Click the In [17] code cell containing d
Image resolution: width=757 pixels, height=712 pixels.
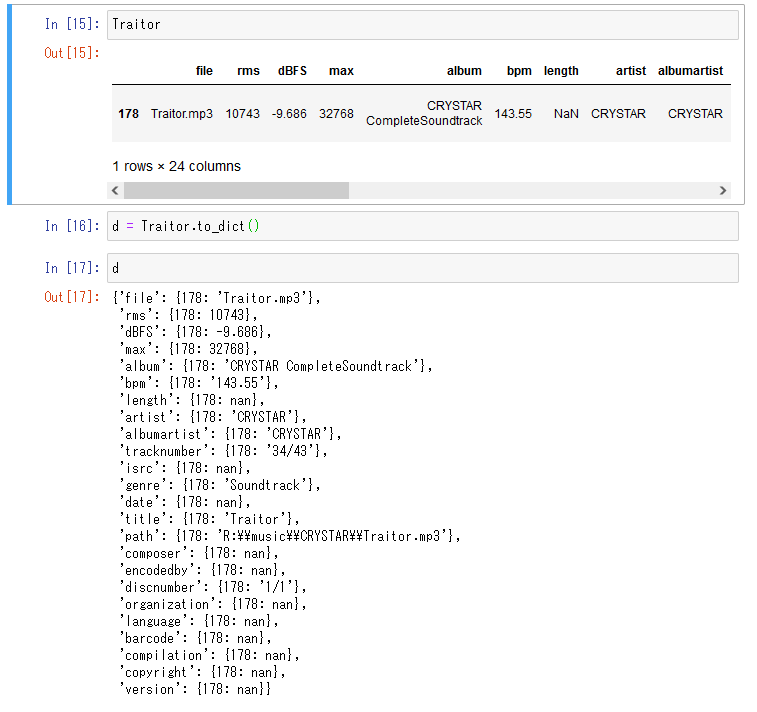tap(422, 268)
